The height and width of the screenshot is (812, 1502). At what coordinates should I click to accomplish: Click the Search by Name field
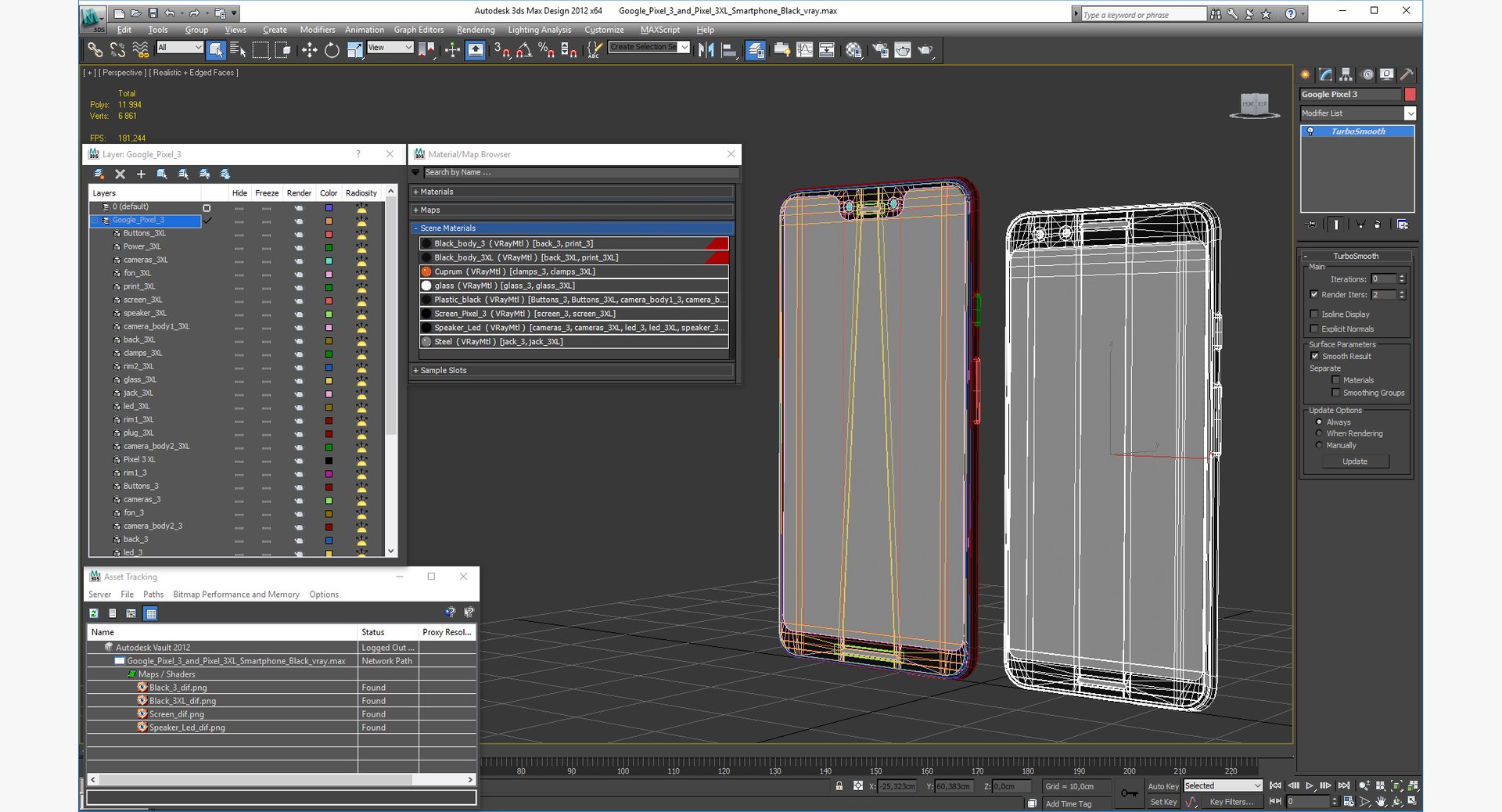[x=580, y=173]
